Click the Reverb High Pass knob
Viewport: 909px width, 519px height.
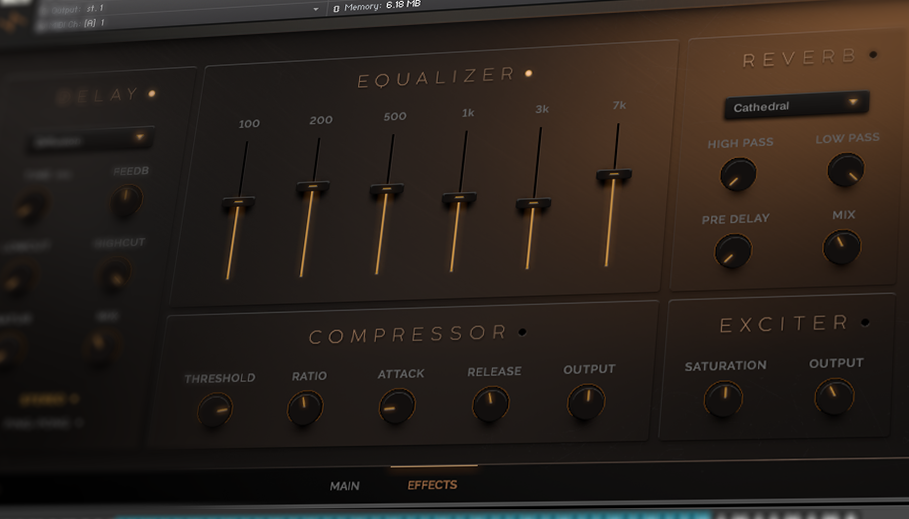(x=738, y=176)
